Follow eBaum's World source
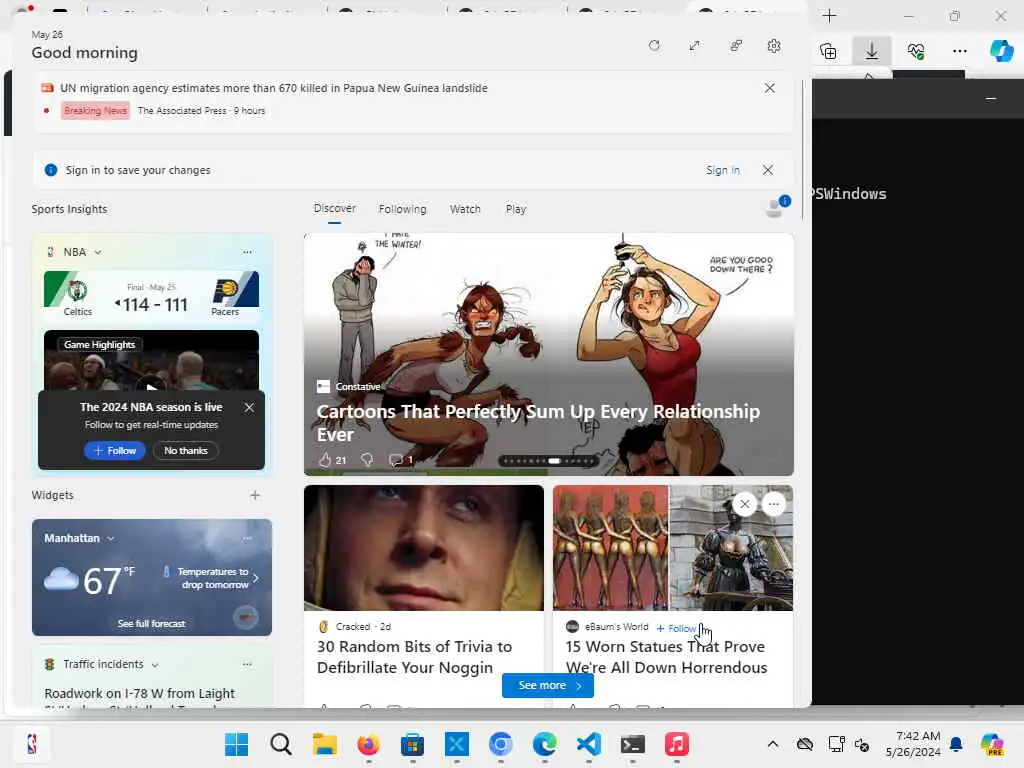Viewport: 1024px width, 768px height. tap(677, 628)
